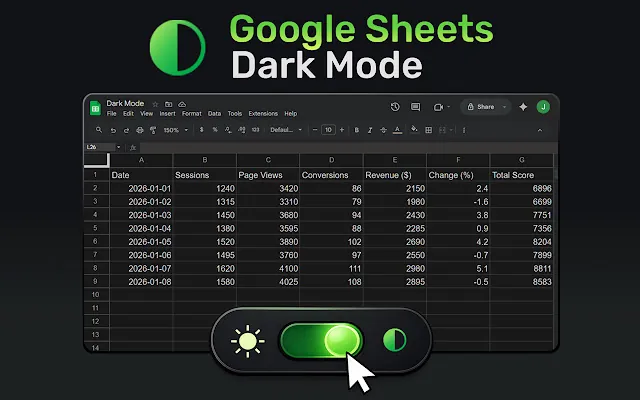Viewport: 640px width, 400px height.
Task: Open the text color picker
Action: coord(397,130)
